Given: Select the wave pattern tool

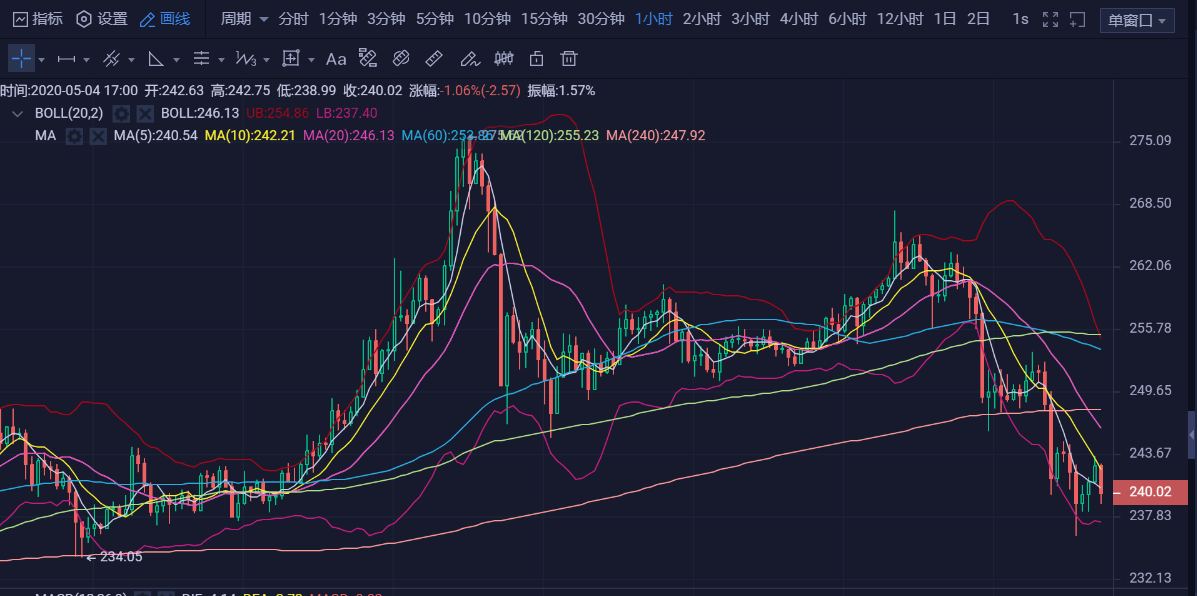Looking at the screenshot, I should (x=246, y=58).
